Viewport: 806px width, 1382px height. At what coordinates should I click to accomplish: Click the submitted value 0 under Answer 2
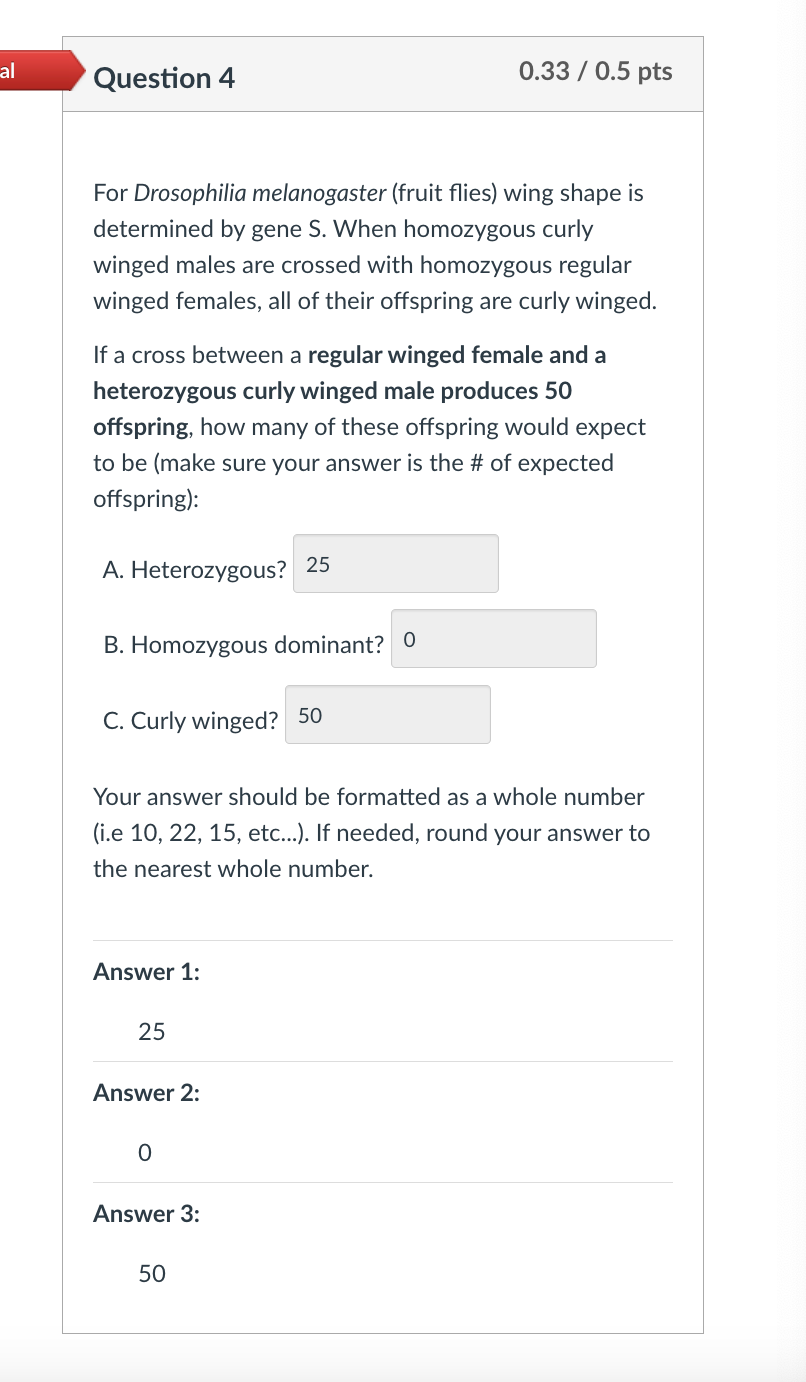point(145,1152)
